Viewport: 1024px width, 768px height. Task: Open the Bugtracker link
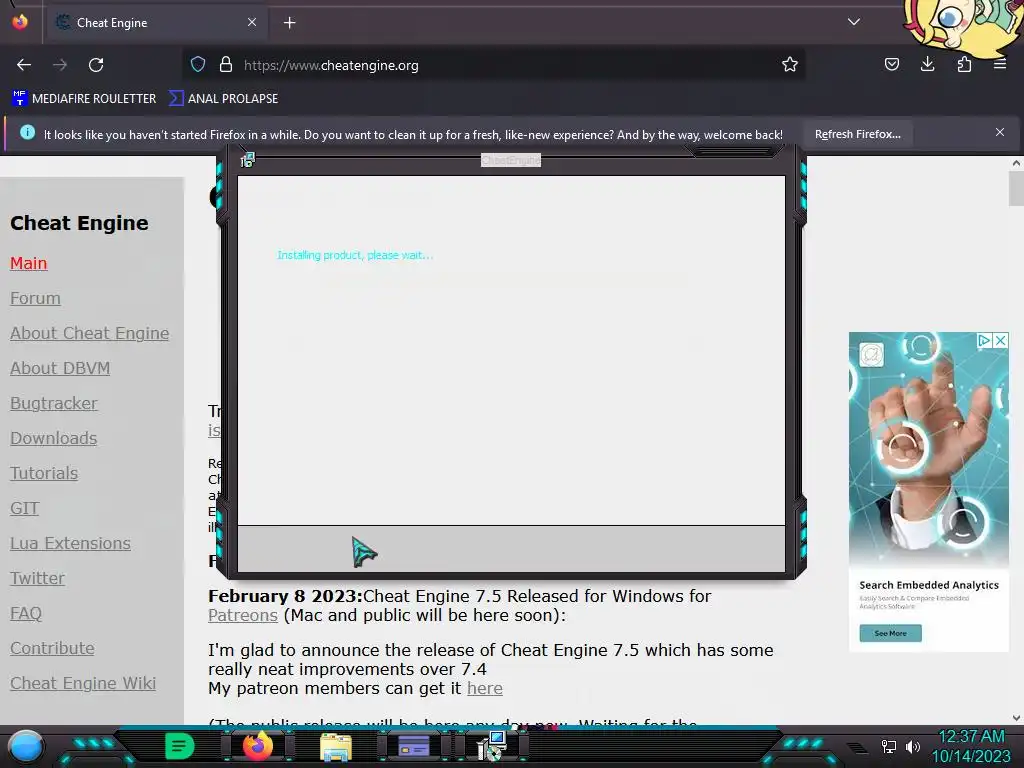click(54, 404)
